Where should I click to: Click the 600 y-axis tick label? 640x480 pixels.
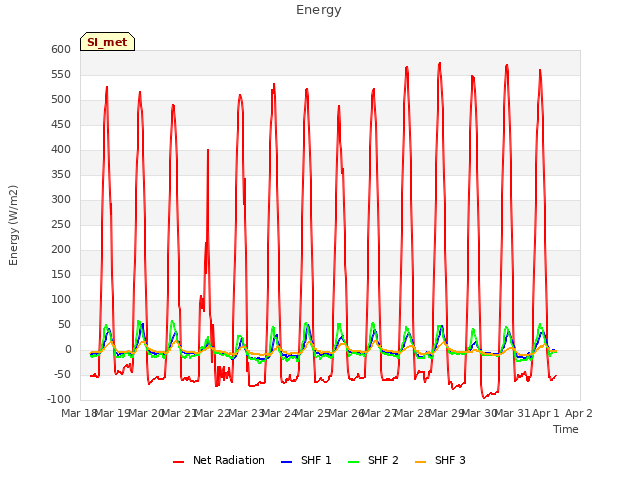coord(61,50)
